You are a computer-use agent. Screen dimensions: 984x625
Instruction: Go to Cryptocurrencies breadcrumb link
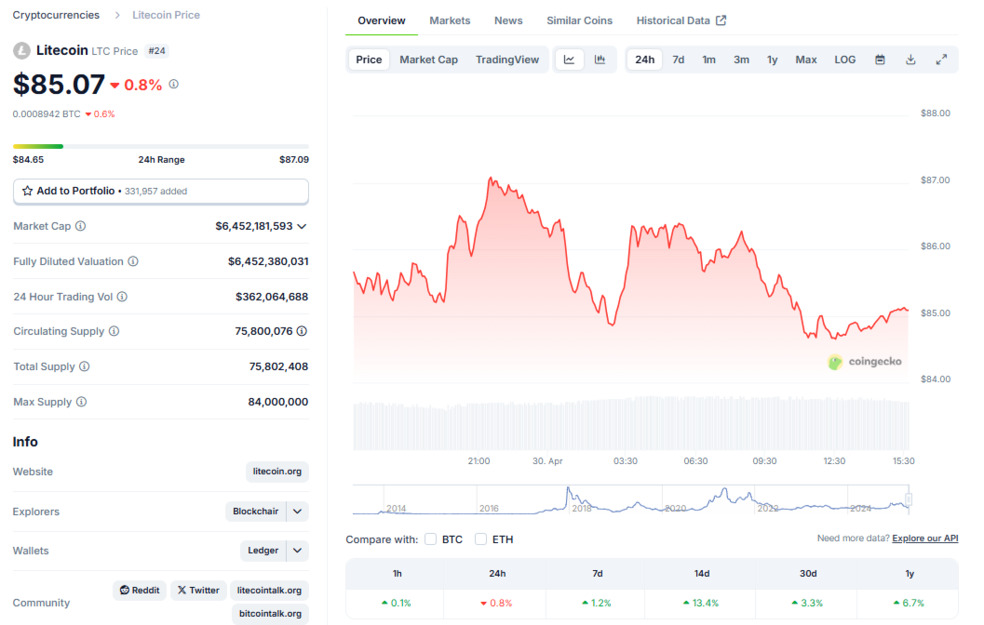56,15
